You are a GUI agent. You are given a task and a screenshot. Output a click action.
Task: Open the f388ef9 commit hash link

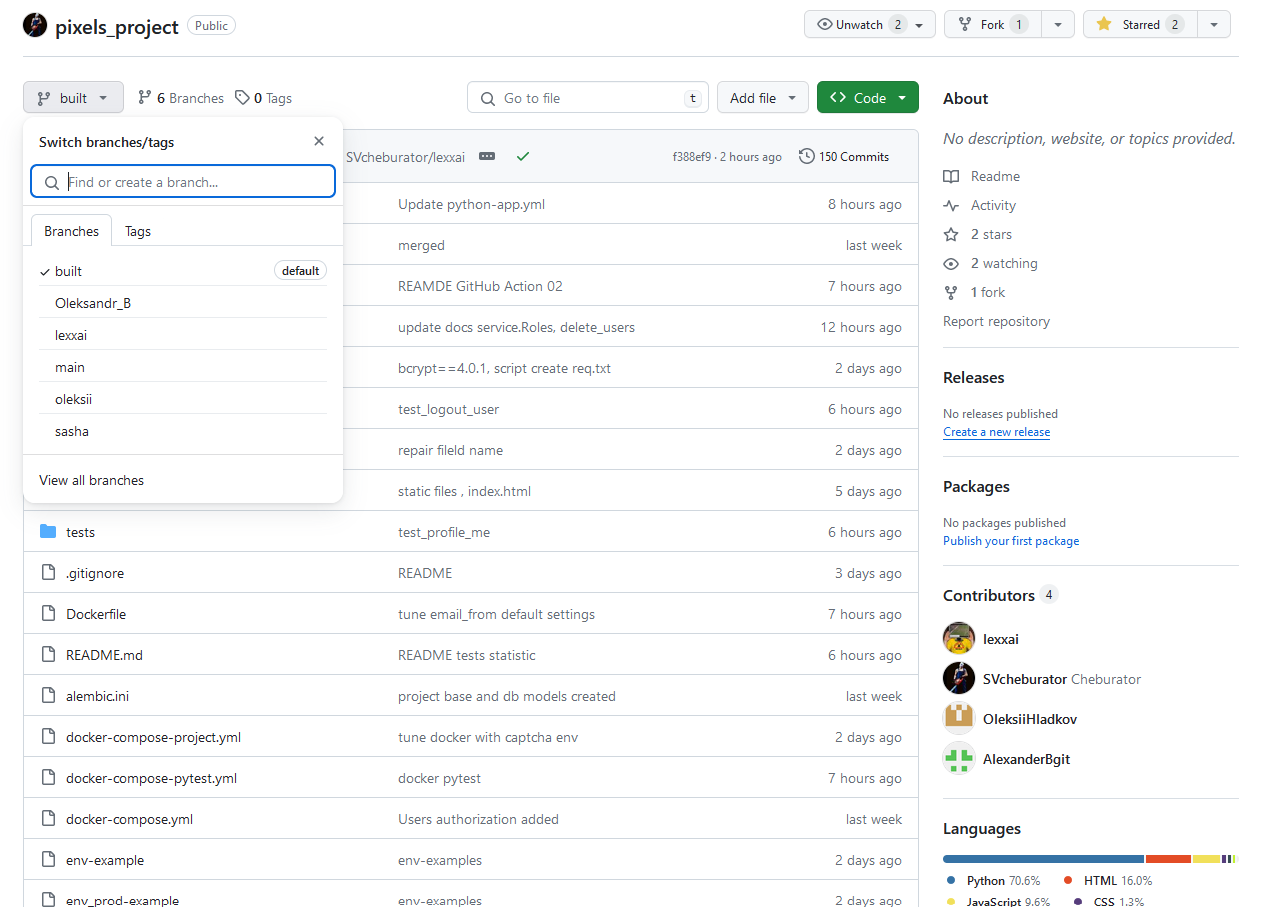point(692,157)
